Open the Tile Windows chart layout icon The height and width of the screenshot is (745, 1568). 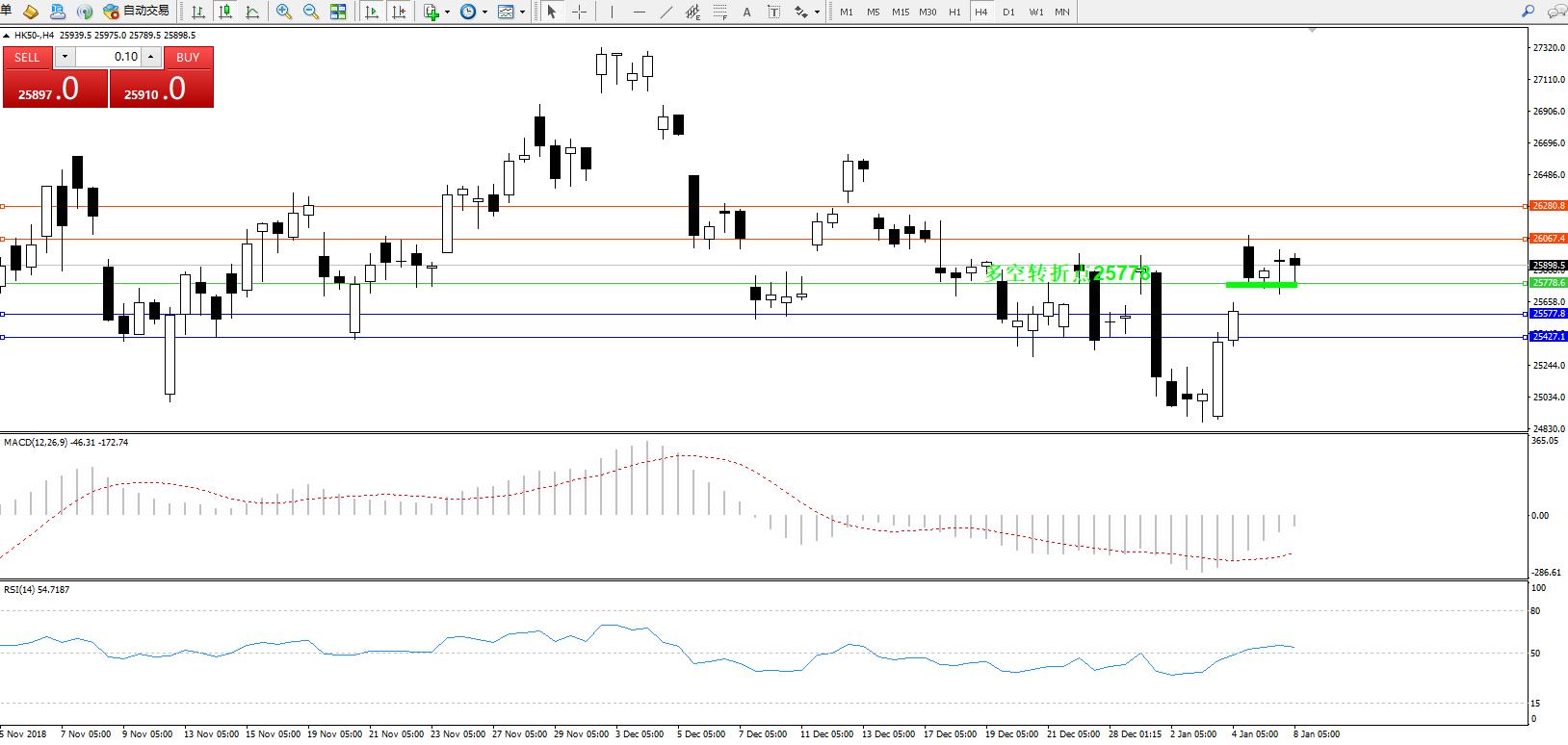338,12
